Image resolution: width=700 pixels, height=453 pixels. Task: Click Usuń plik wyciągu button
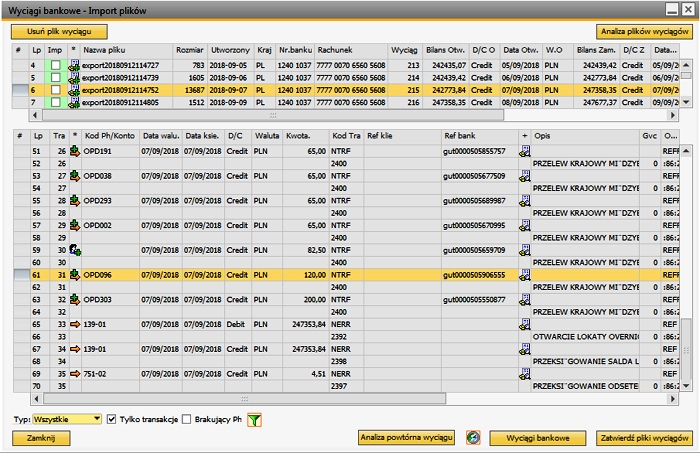click(59, 32)
